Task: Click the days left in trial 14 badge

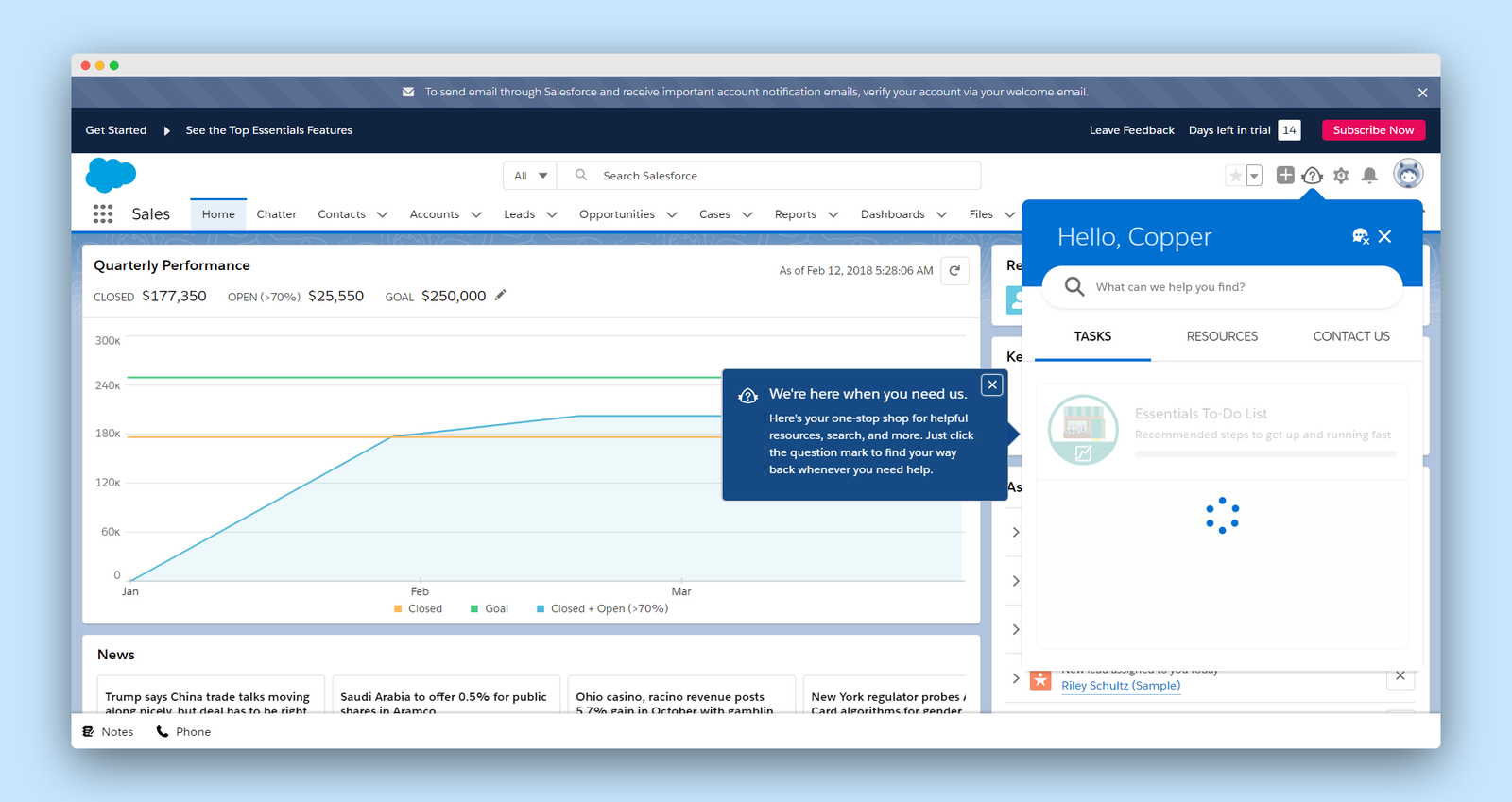Action: (1289, 130)
